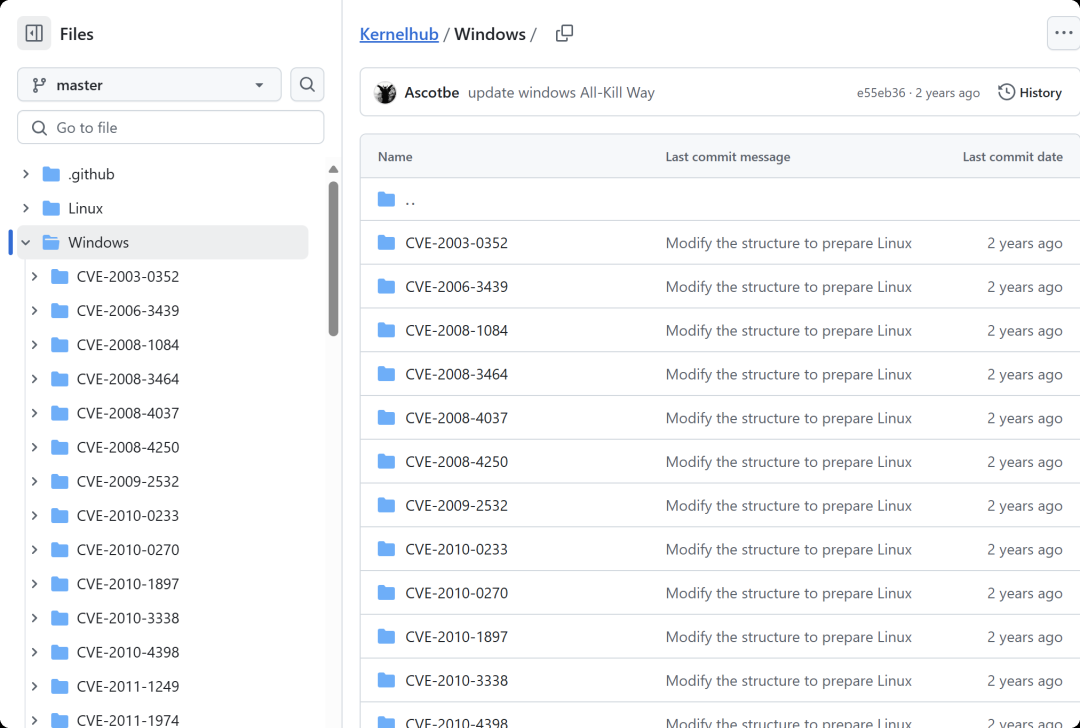Click the Linux folder icon in tree
Screen dimensions: 1080x728
(51, 208)
